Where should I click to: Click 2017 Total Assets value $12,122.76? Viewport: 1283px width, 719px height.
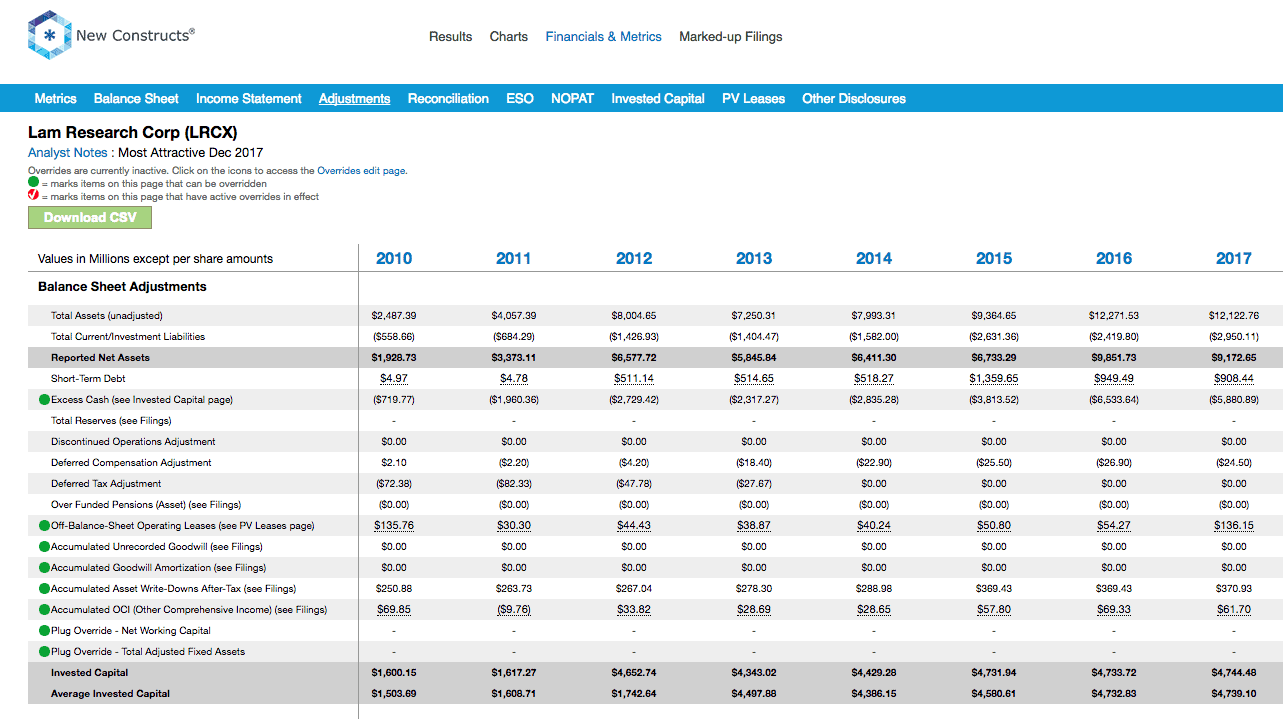[x=1234, y=316]
